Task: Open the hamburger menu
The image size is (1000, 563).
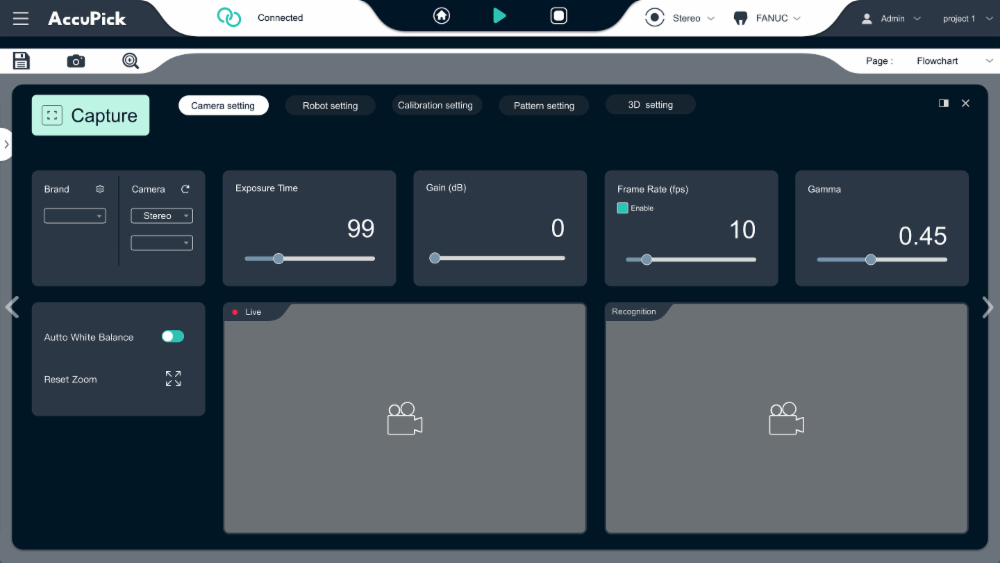Action: [21, 18]
